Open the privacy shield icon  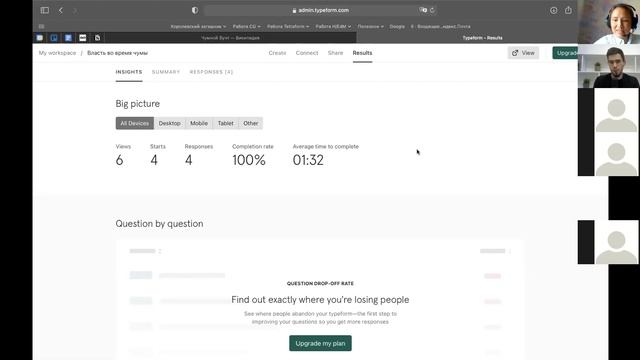click(x=195, y=10)
